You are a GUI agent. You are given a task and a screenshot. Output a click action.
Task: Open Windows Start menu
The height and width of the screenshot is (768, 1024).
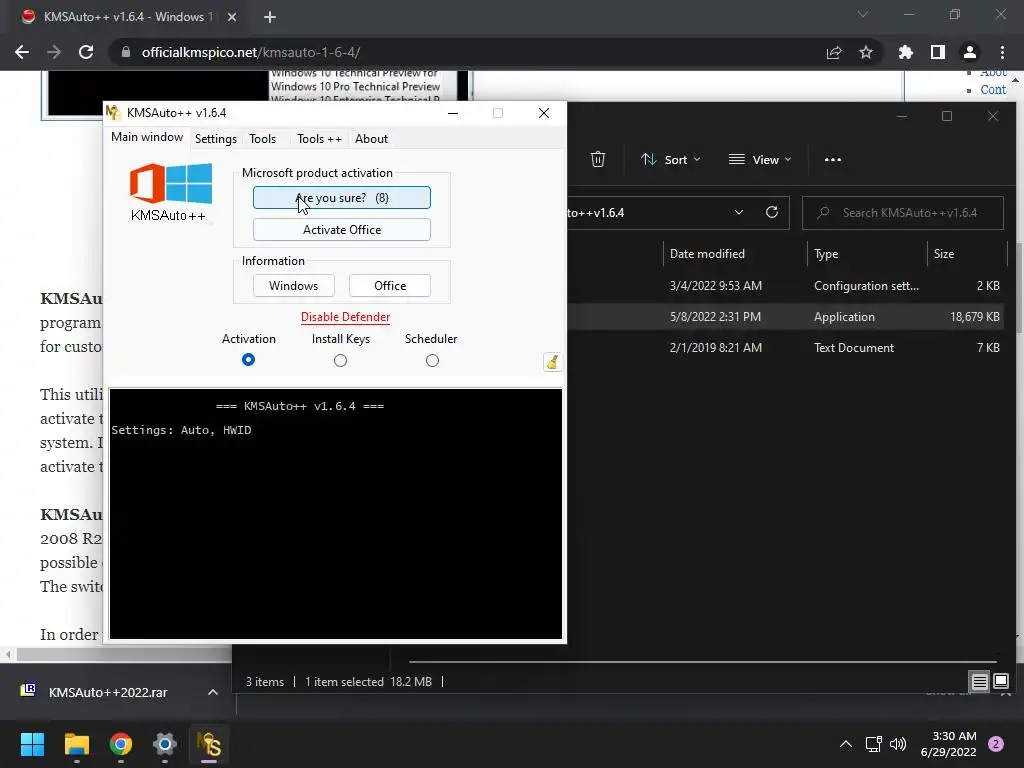pyautogui.click(x=32, y=744)
